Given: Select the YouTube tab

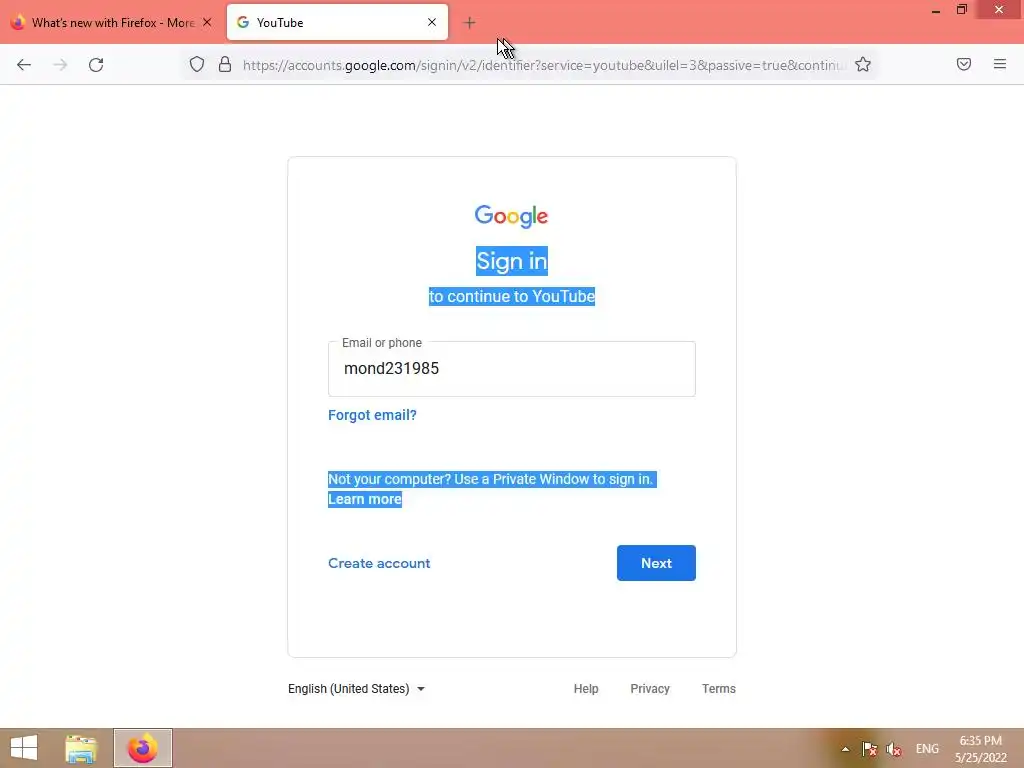Looking at the screenshot, I should [x=337, y=22].
